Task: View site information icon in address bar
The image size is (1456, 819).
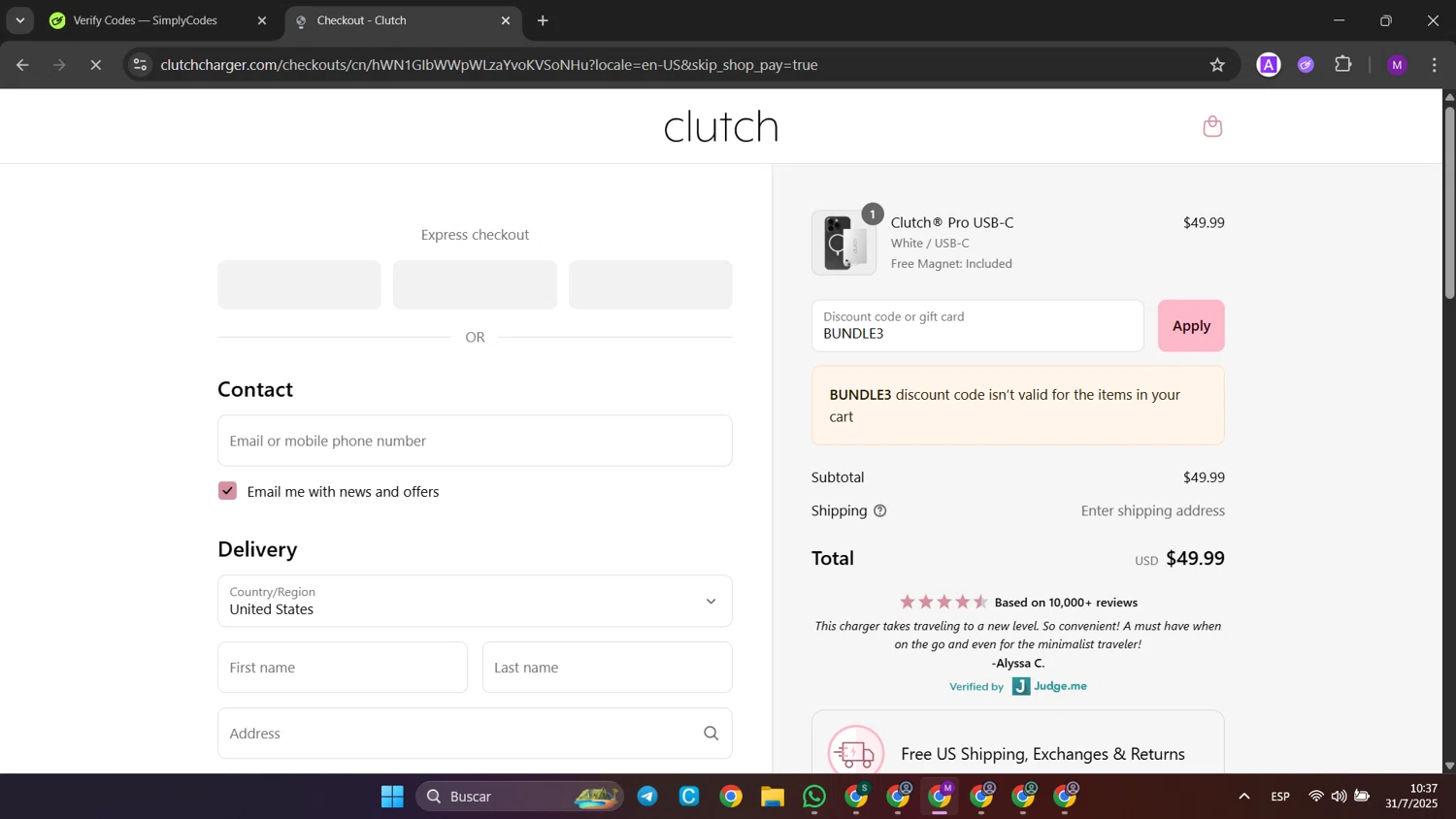Action: click(x=141, y=65)
